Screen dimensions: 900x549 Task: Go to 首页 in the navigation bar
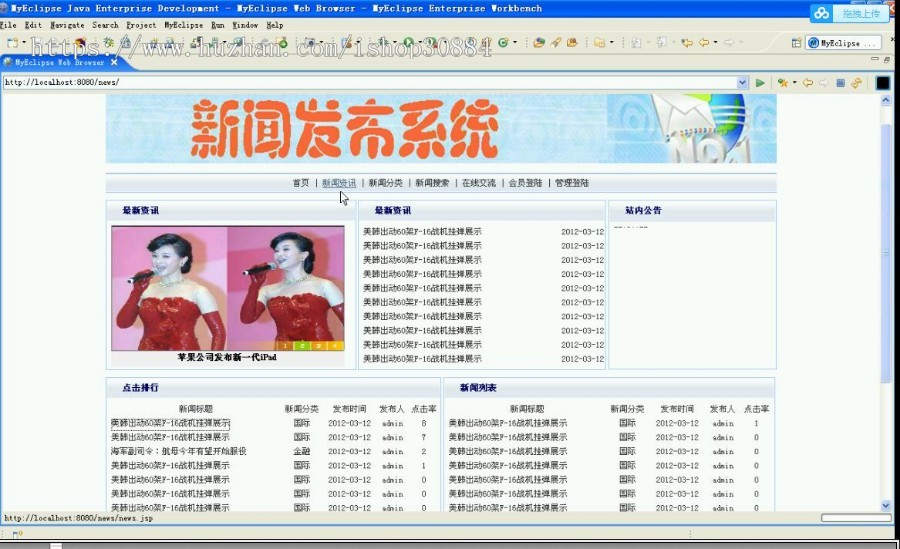pos(301,183)
